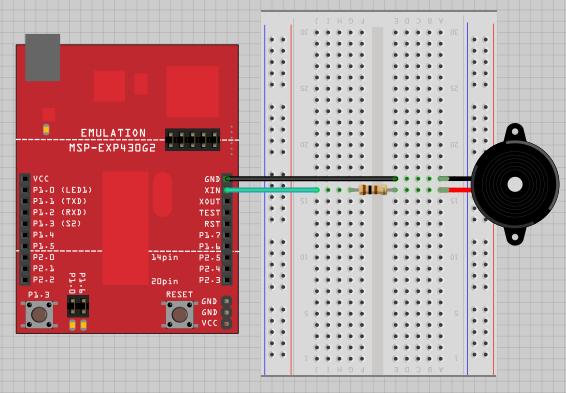Click the MSP-EXP430G2 board name text
This screenshot has height=393, width=566.
click(113, 148)
